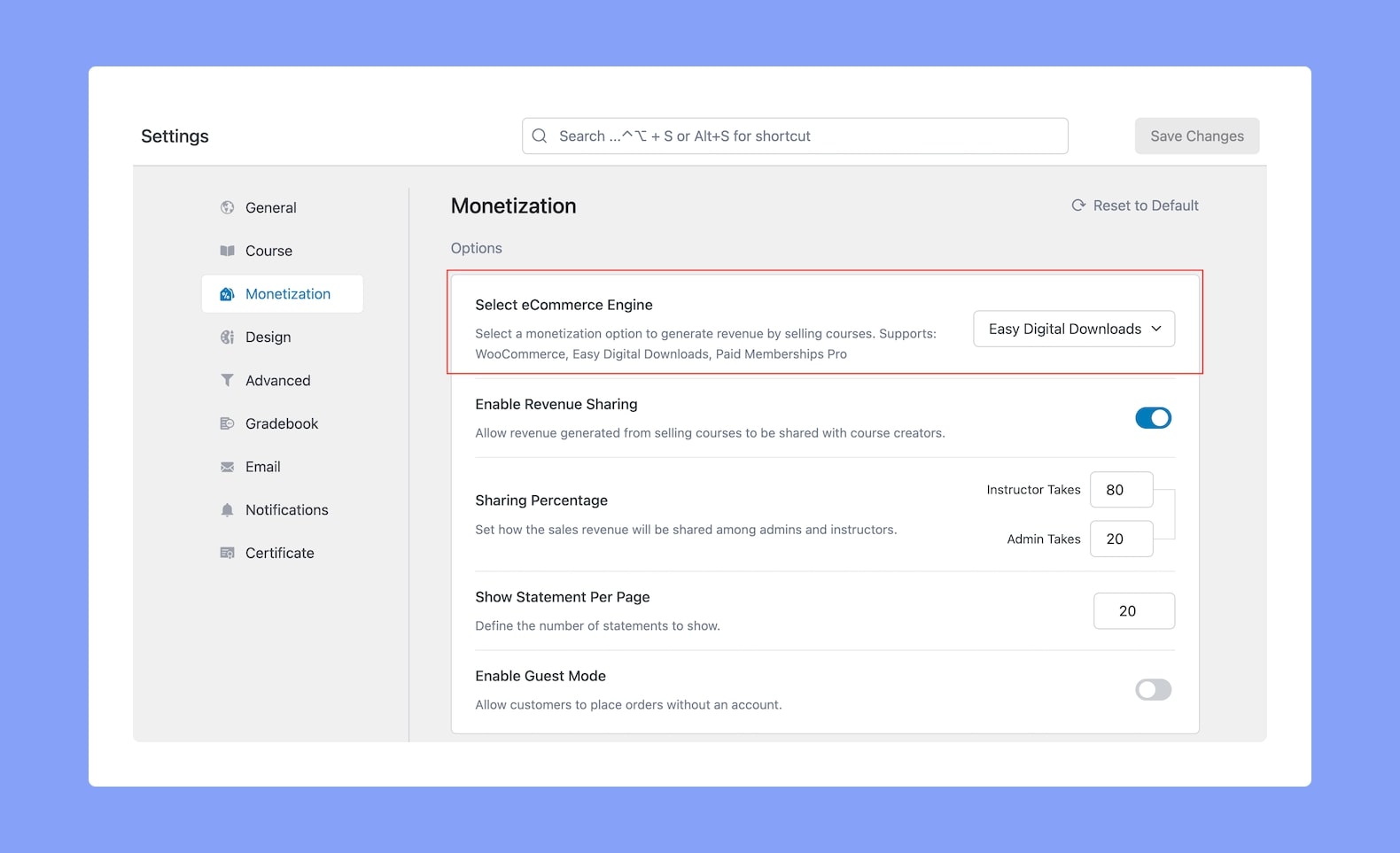Click the General globe icon in sidebar
Image resolution: width=1400 pixels, height=853 pixels.
tap(228, 207)
